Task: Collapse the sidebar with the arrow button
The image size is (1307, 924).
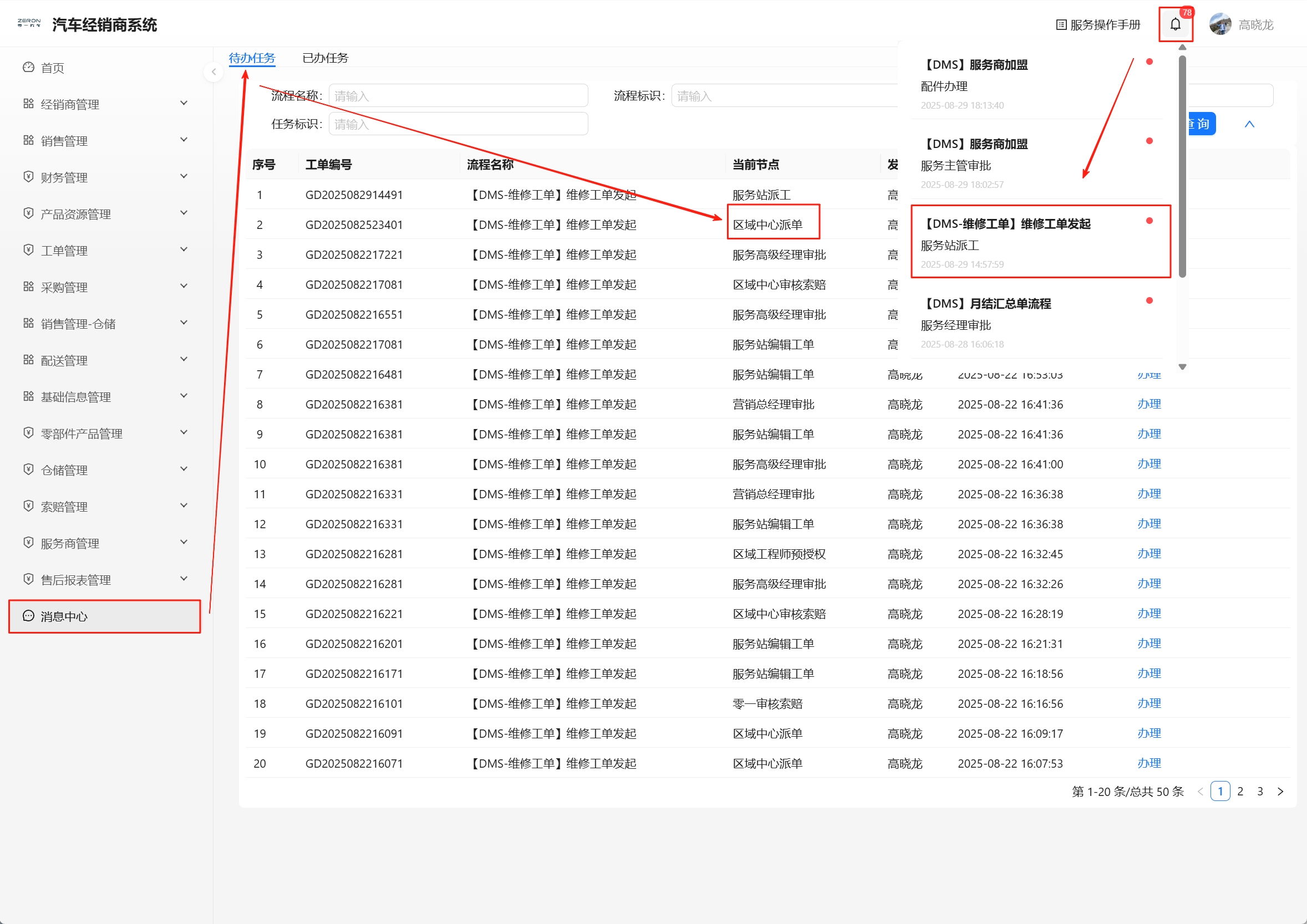Action: pyautogui.click(x=213, y=72)
